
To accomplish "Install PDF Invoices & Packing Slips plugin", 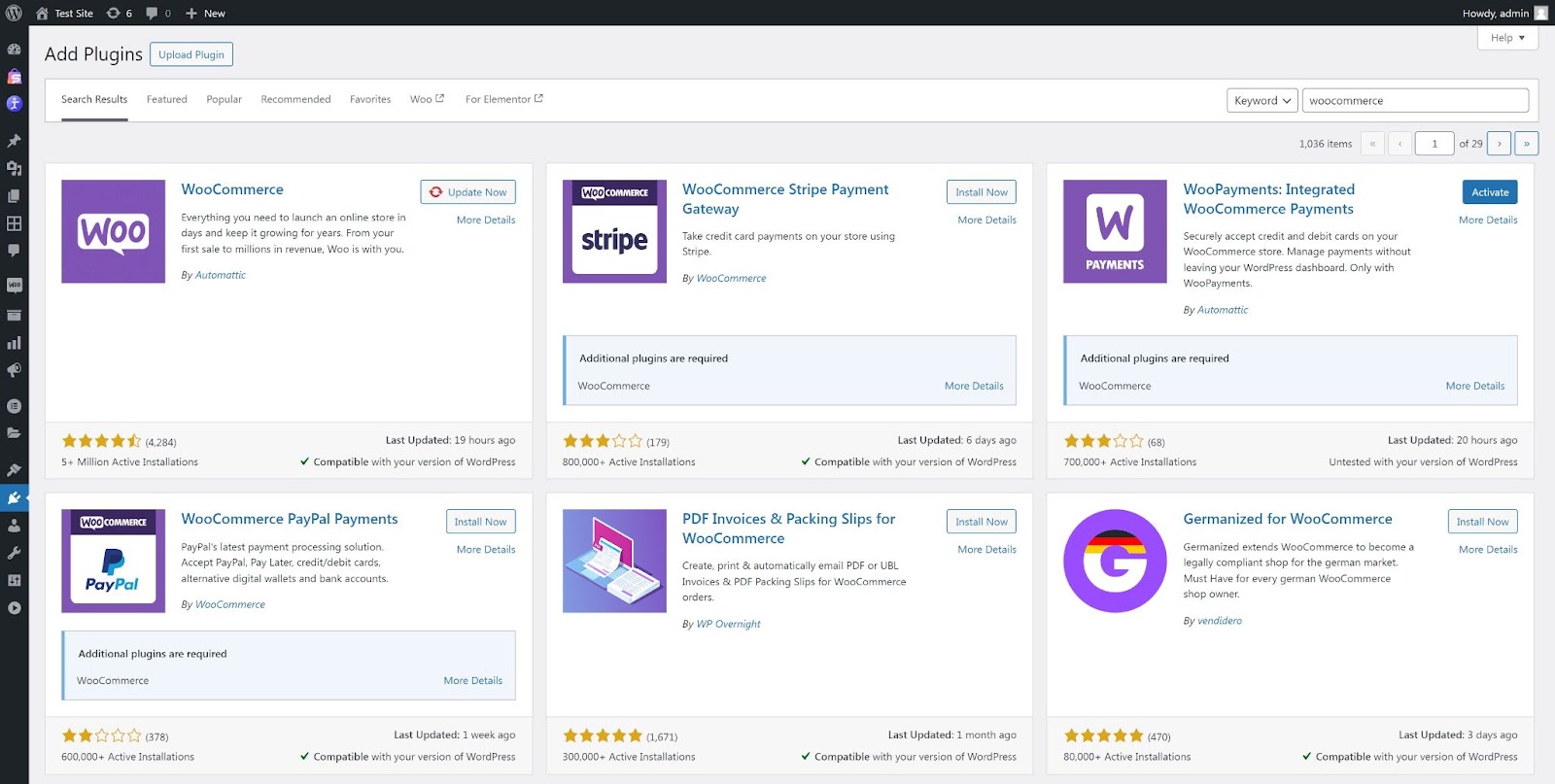I will click(x=981, y=522).
